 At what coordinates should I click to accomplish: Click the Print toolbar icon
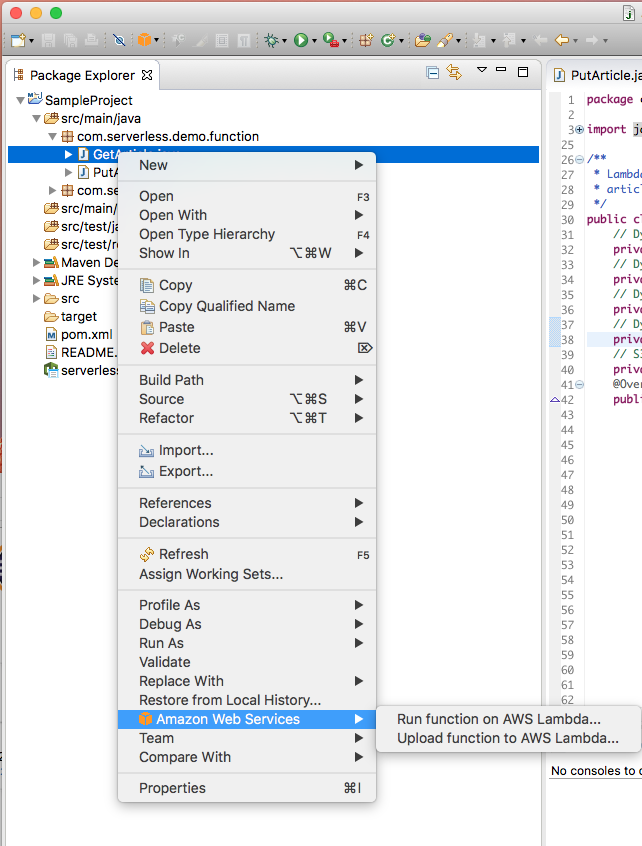point(92,40)
